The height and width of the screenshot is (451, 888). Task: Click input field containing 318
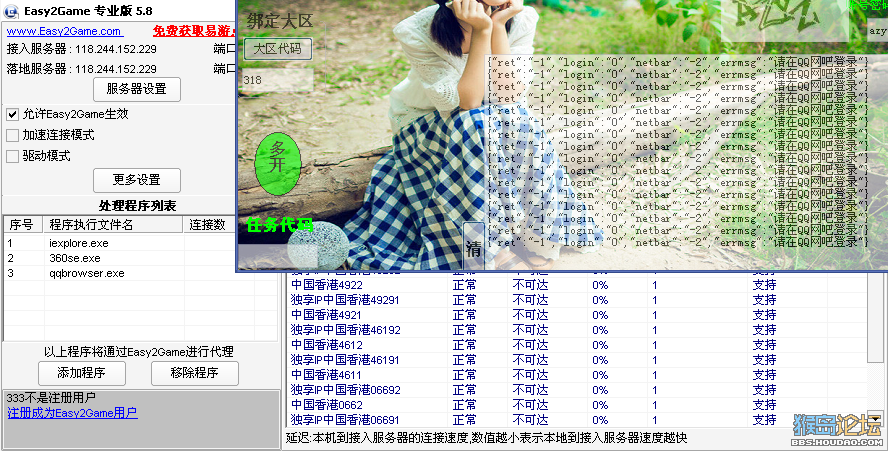click(x=278, y=80)
